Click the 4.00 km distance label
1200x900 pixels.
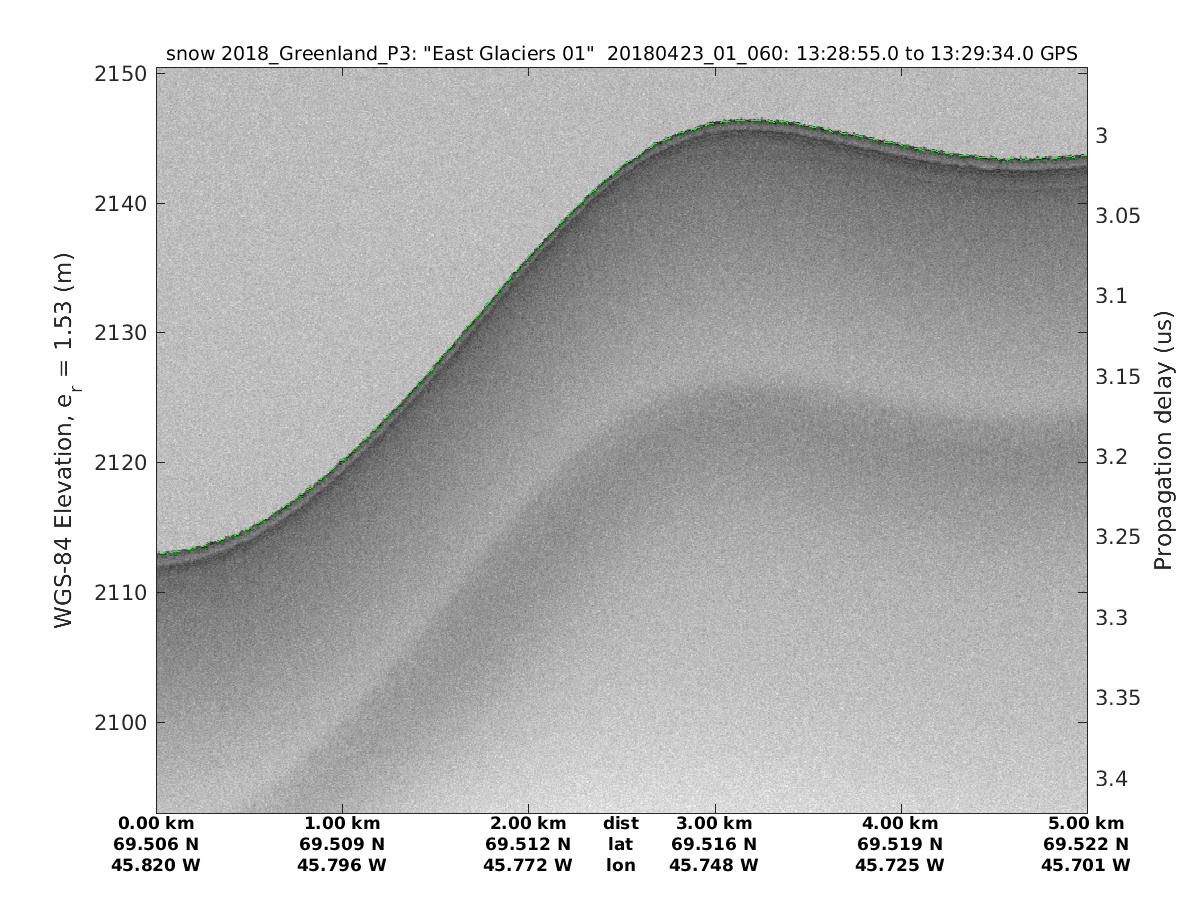click(x=900, y=824)
